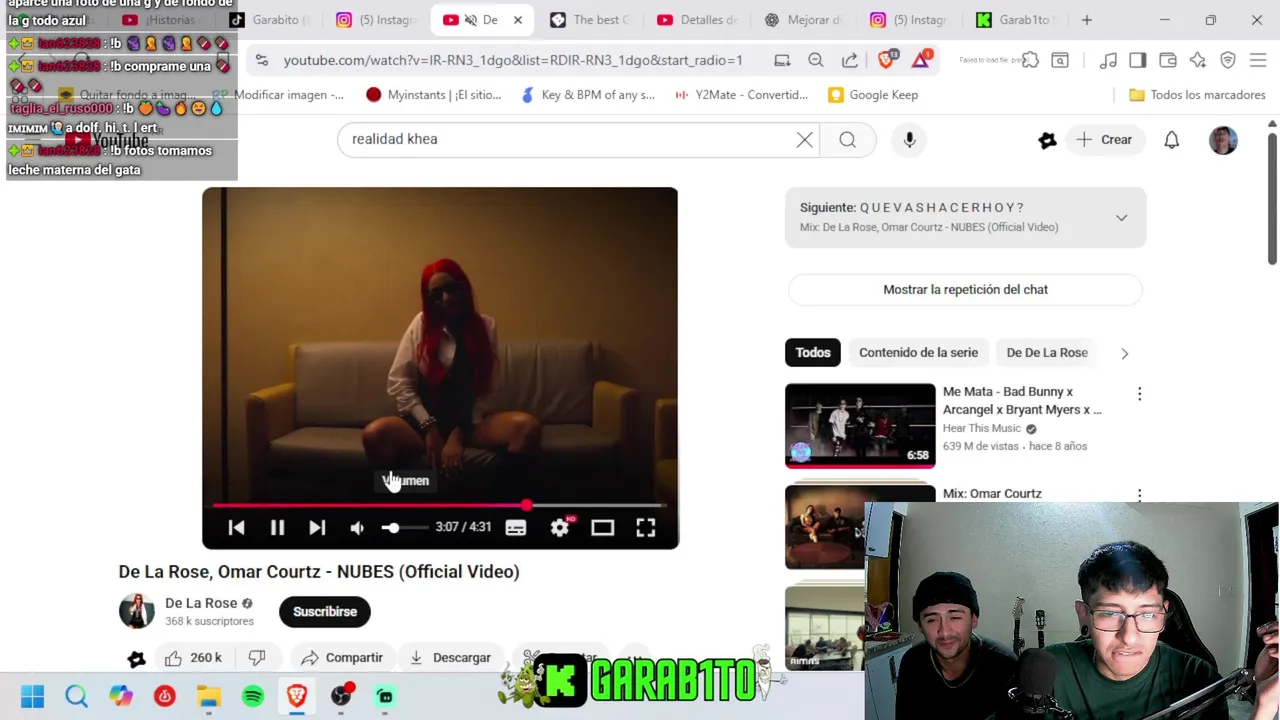Switch to The best C browser tab
The height and width of the screenshot is (720, 1280).
pyautogui.click(x=590, y=20)
